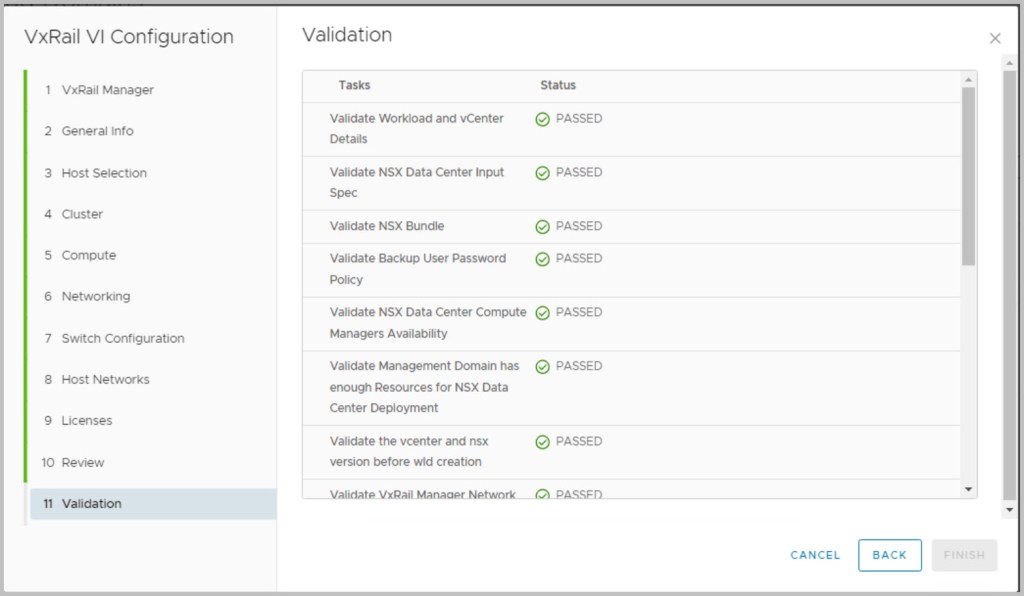The width and height of the screenshot is (1024, 596).
Task: Close the VxRail VI Configuration dialog
Action: point(994,38)
